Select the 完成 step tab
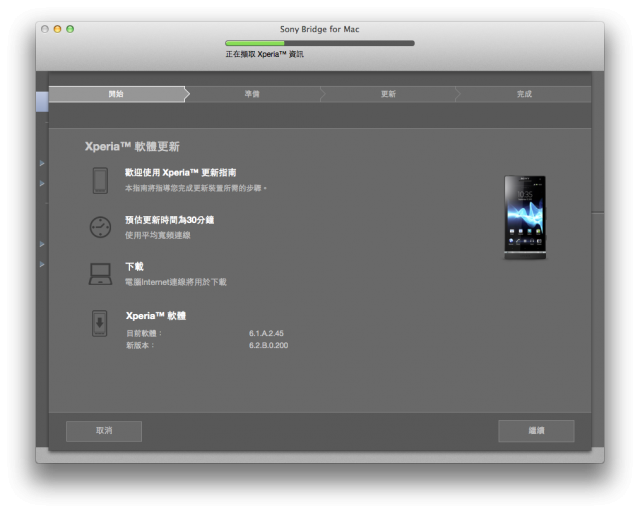Screen dimensions: 640x513 coord(524,94)
